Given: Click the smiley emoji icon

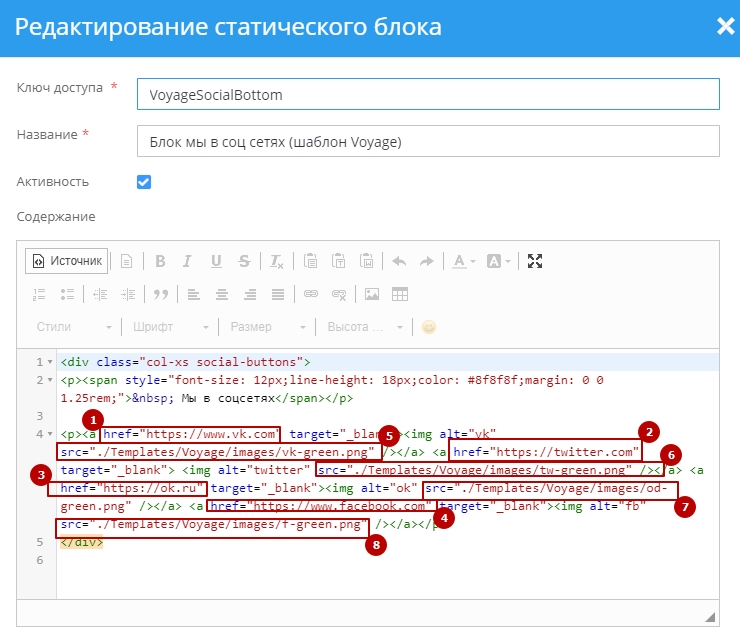Looking at the screenshot, I should pos(429,327).
